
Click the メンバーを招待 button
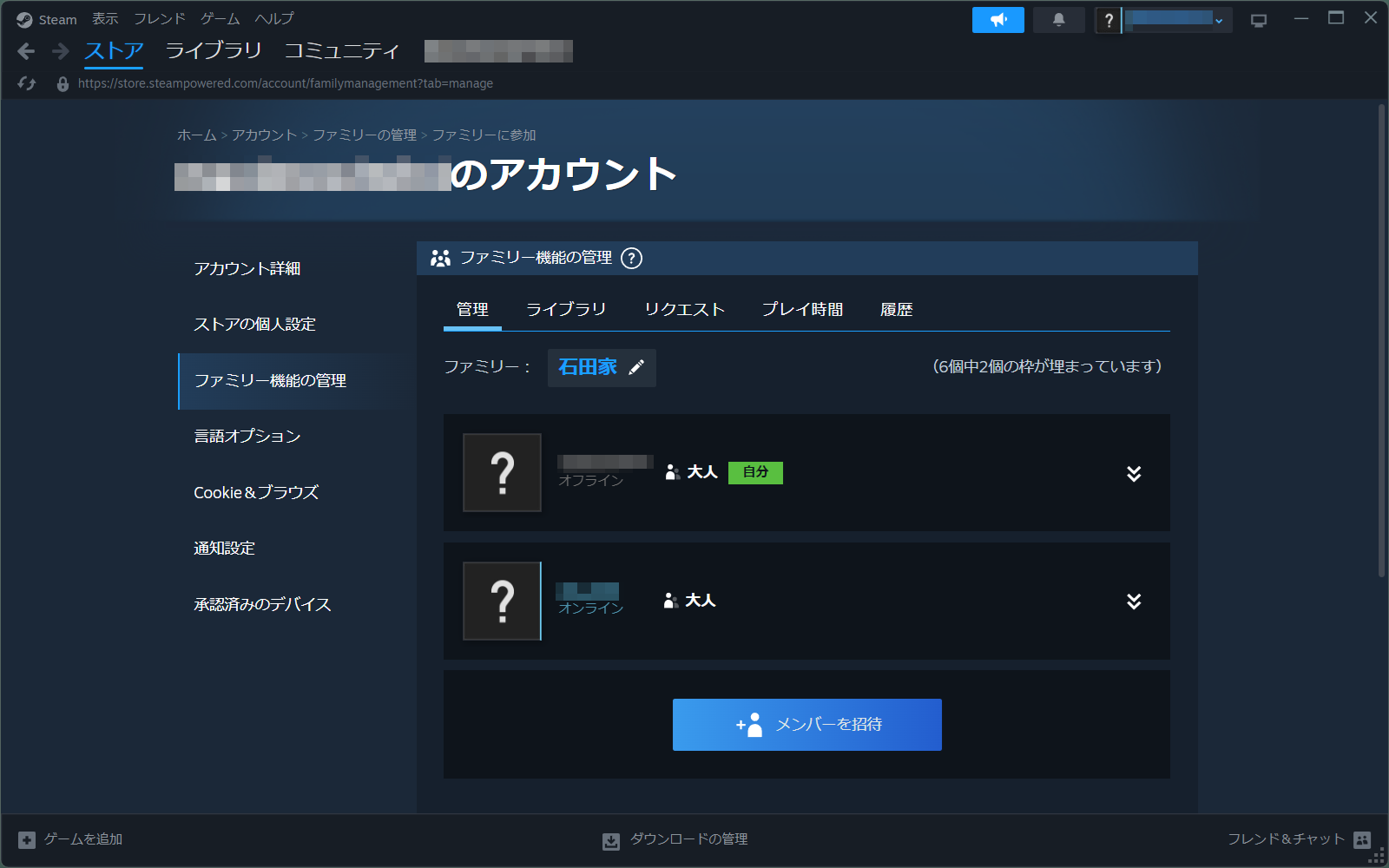pyautogui.click(x=806, y=724)
